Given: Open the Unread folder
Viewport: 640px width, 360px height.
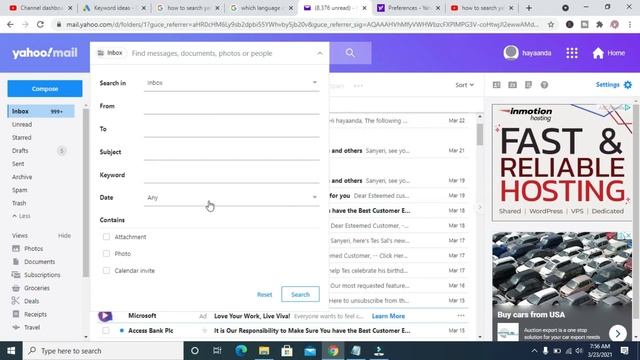Looking at the screenshot, I should pos(22,124).
